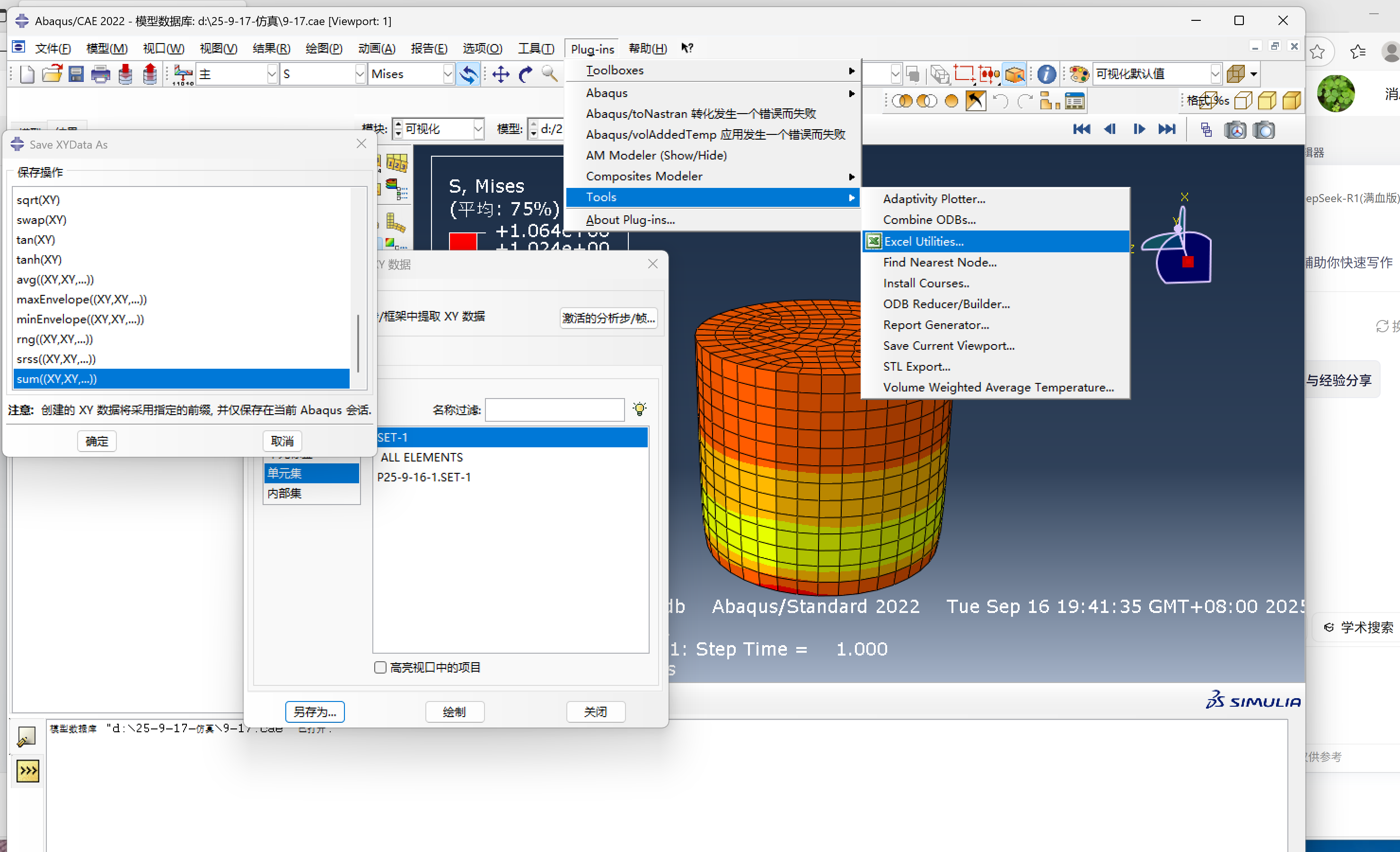The height and width of the screenshot is (852, 1400).
Task: Click the browser favorites star icon
Action: point(1317,52)
